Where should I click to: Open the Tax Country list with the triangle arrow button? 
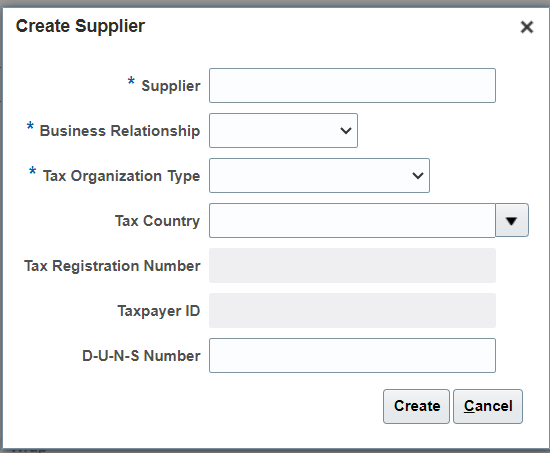[512, 220]
